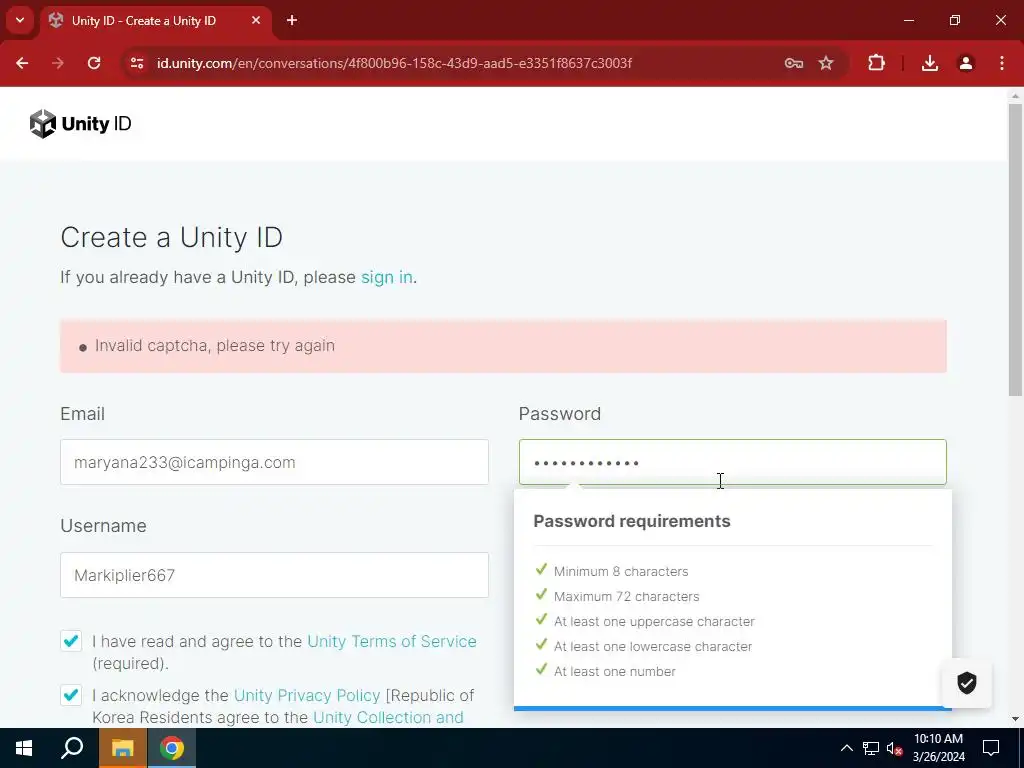Viewport: 1024px width, 768px height.
Task: Close the Unity ID tab
Action: coord(256,20)
